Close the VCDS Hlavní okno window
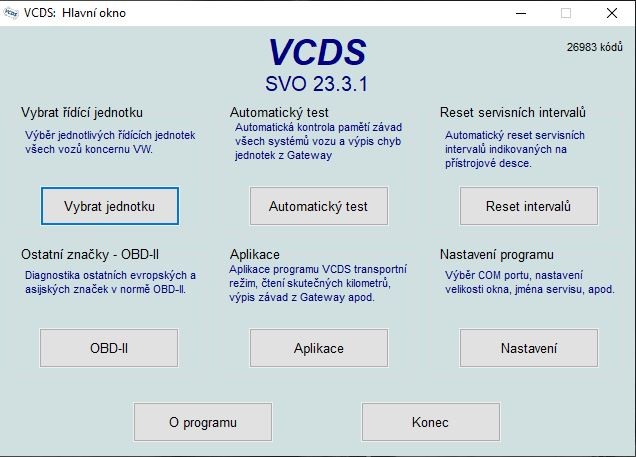 coord(612,13)
